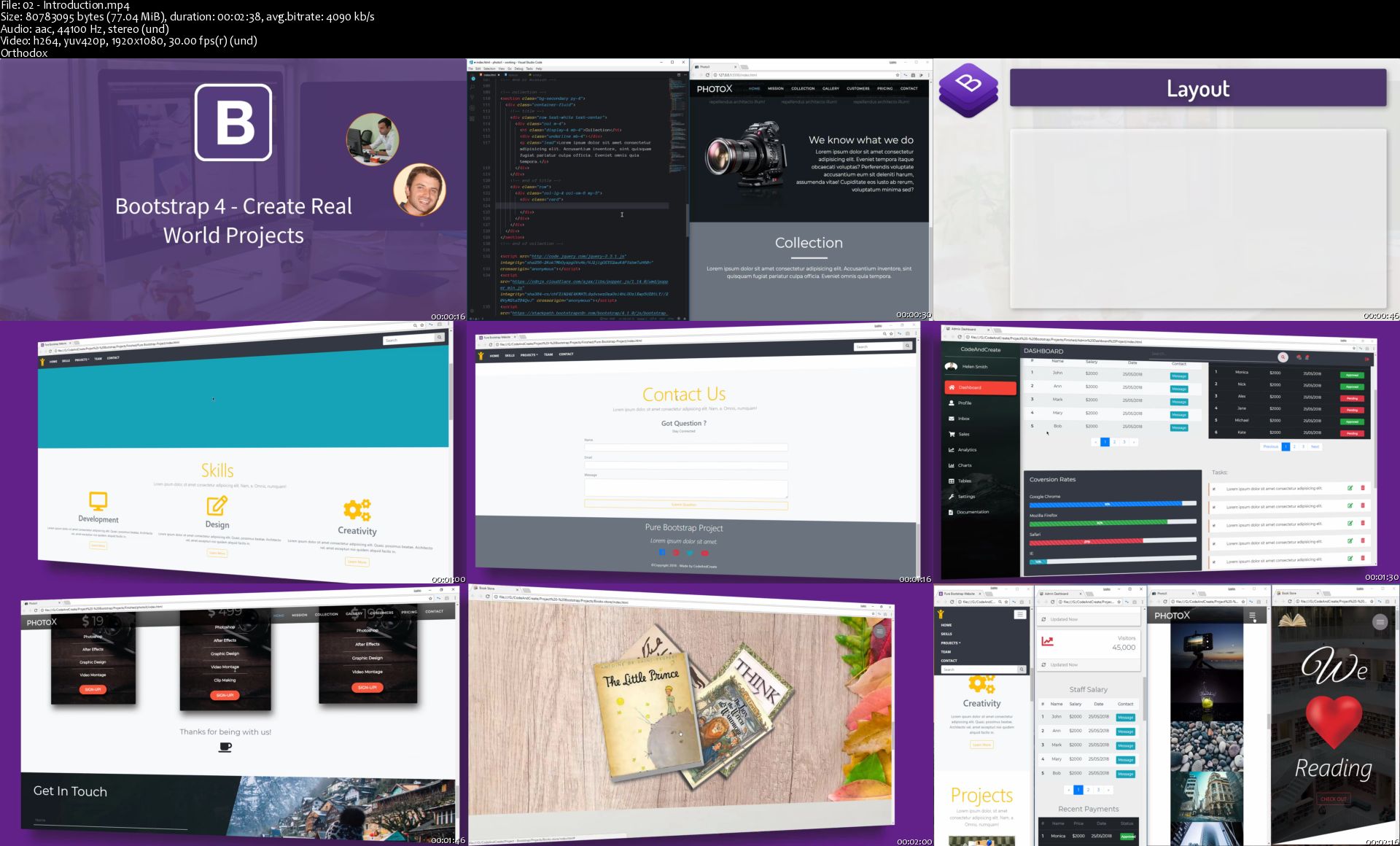
Task: Click the desktop Creativity gears icon in Skills section
Action: [357, 510]
